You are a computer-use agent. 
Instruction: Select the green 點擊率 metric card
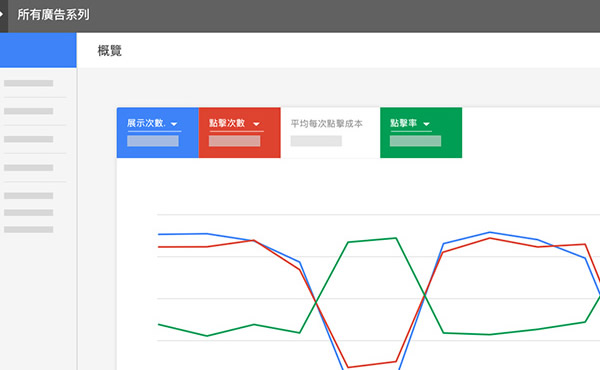click(x=421, y=133)
